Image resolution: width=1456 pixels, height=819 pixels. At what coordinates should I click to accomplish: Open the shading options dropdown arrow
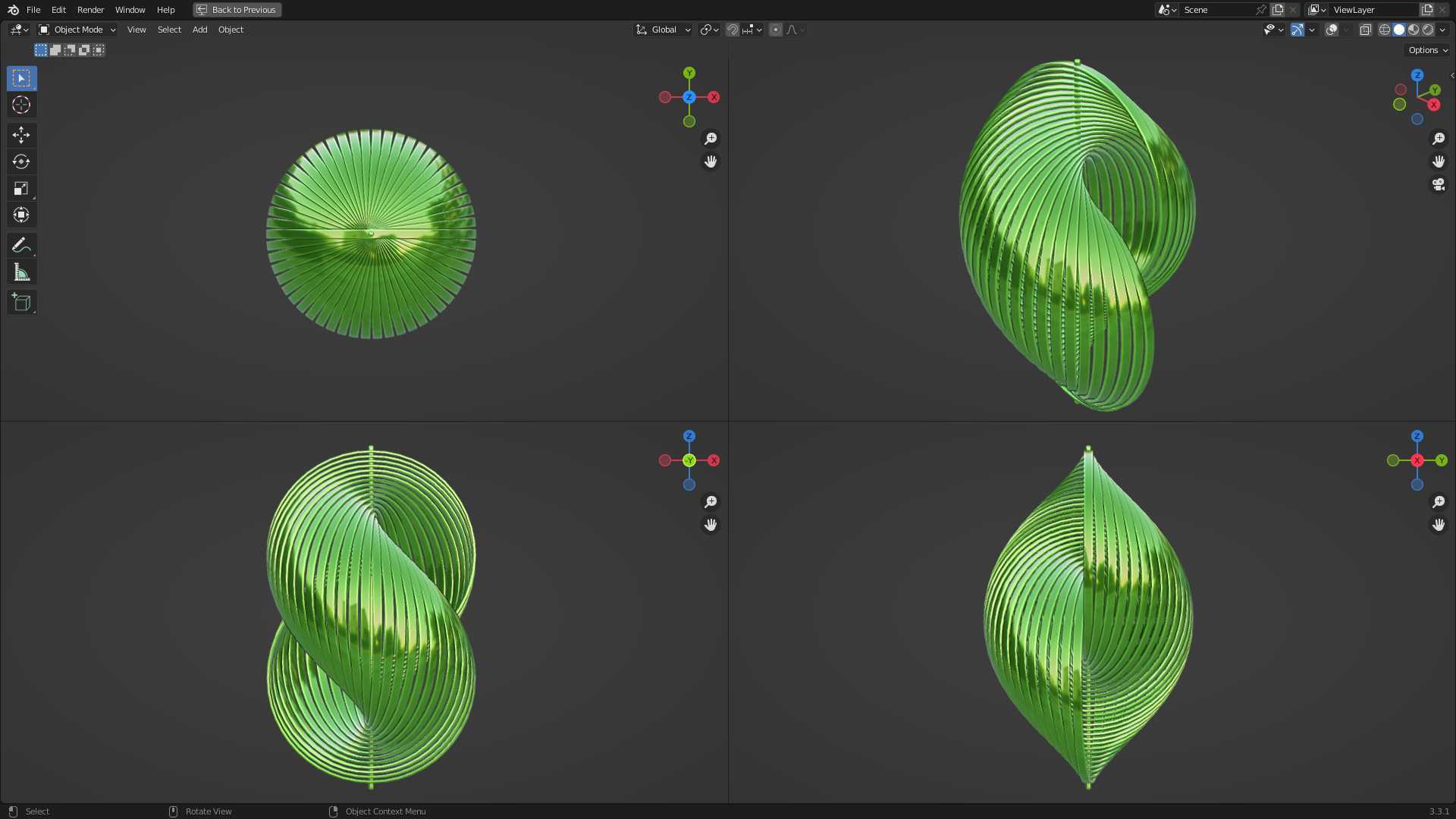click(1442, 30)
